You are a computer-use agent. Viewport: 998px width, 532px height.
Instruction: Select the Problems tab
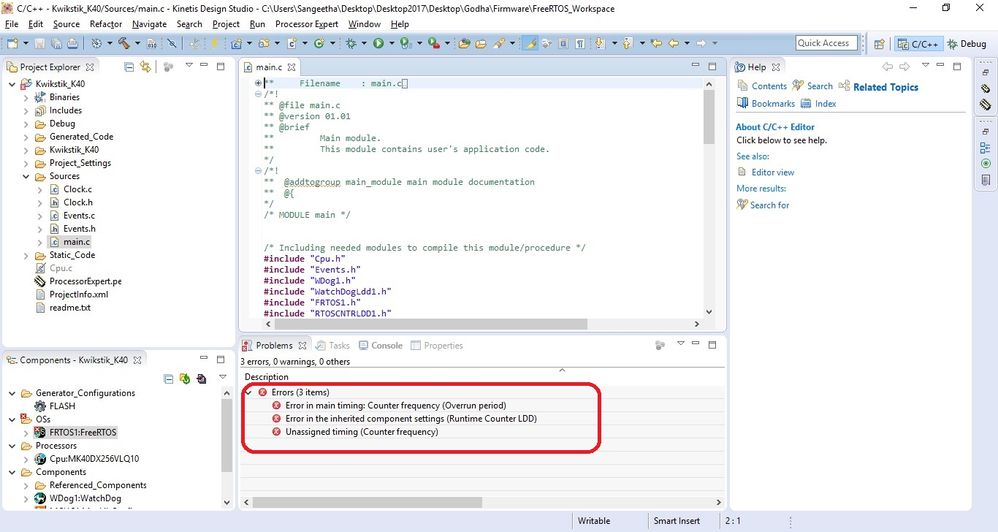(274, 346)
